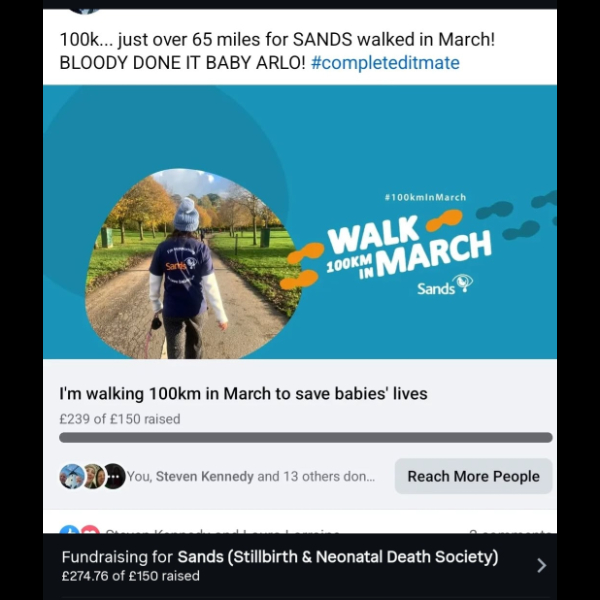Click the first donor avatar icon

[71, 476]
